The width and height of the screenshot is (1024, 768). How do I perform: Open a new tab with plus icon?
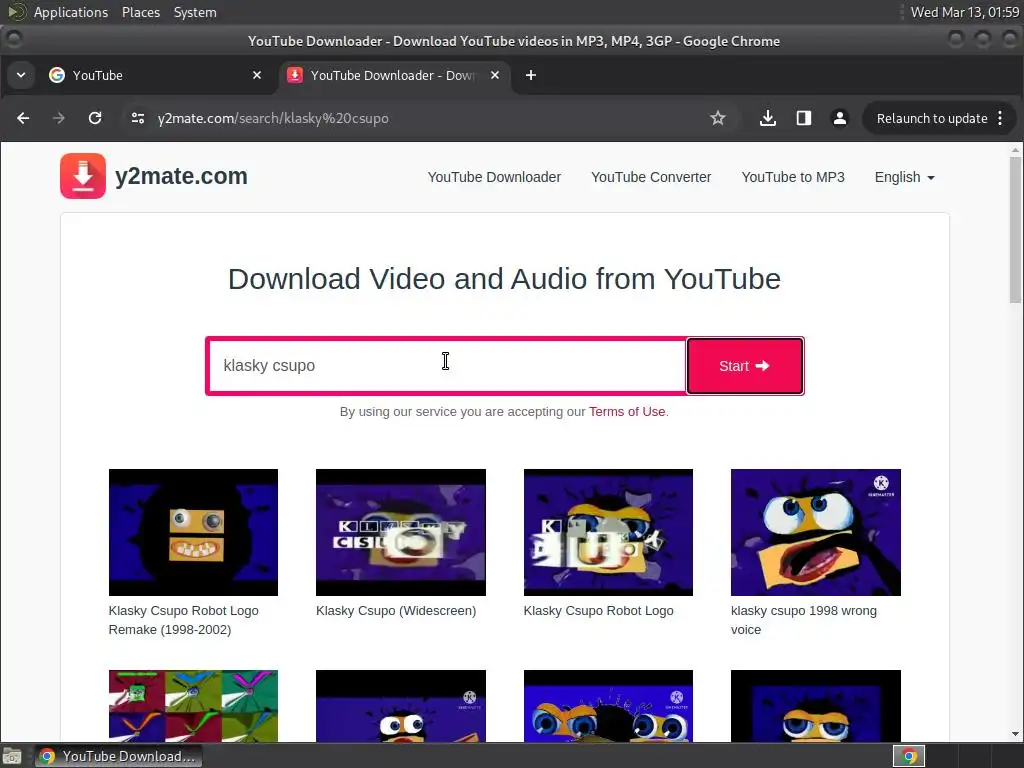click(531, 75)
